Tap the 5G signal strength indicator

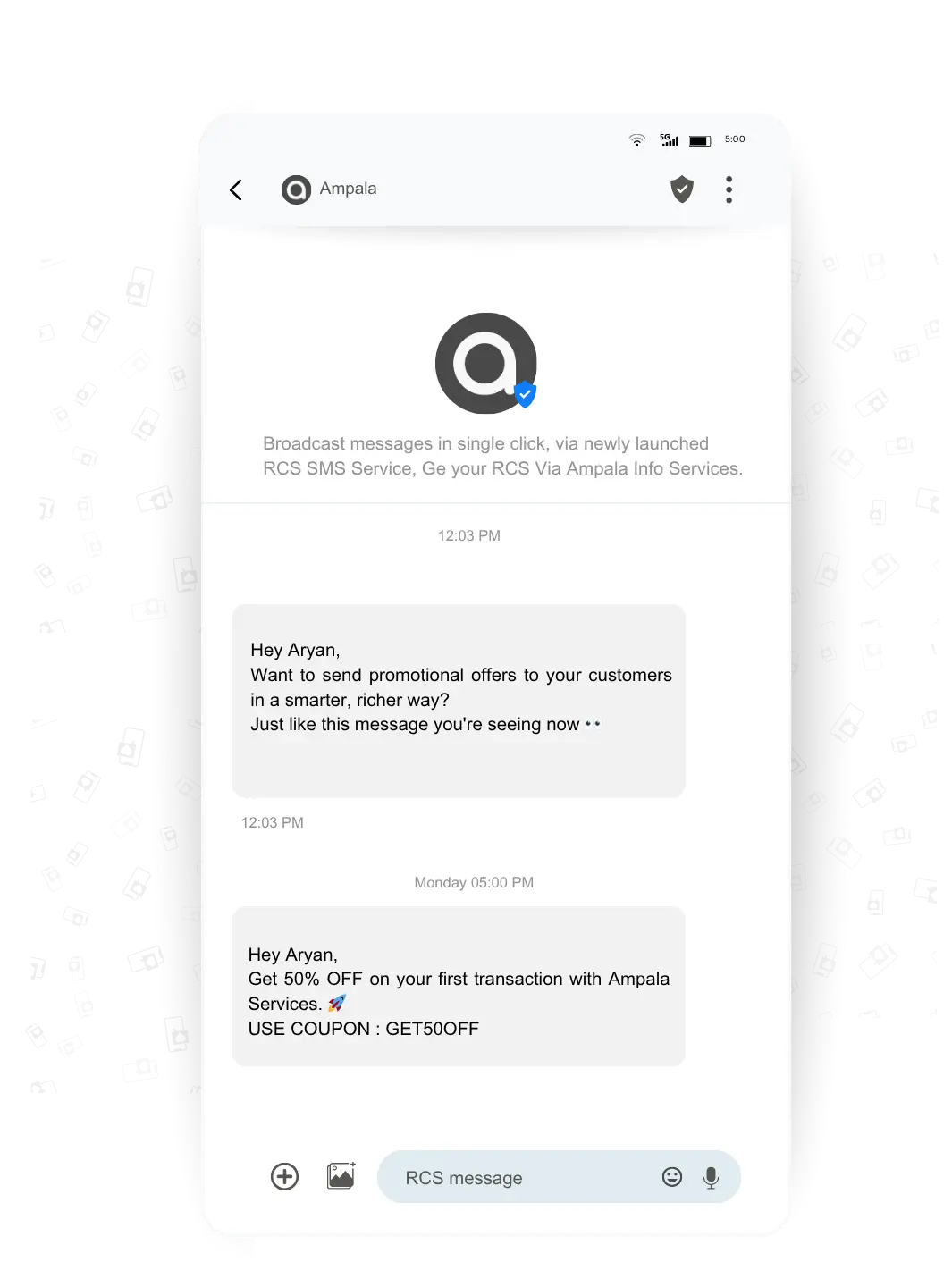pyautogui.click(x=669, y=139)
